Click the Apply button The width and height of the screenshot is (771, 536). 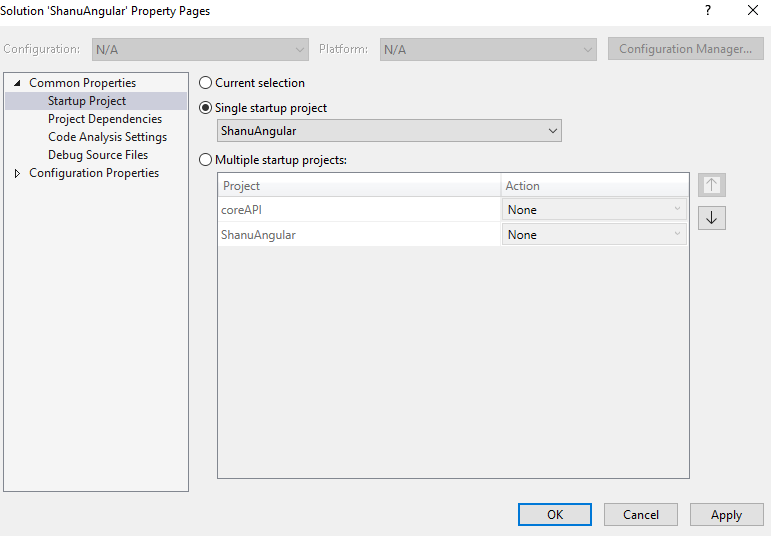point(726,515)
